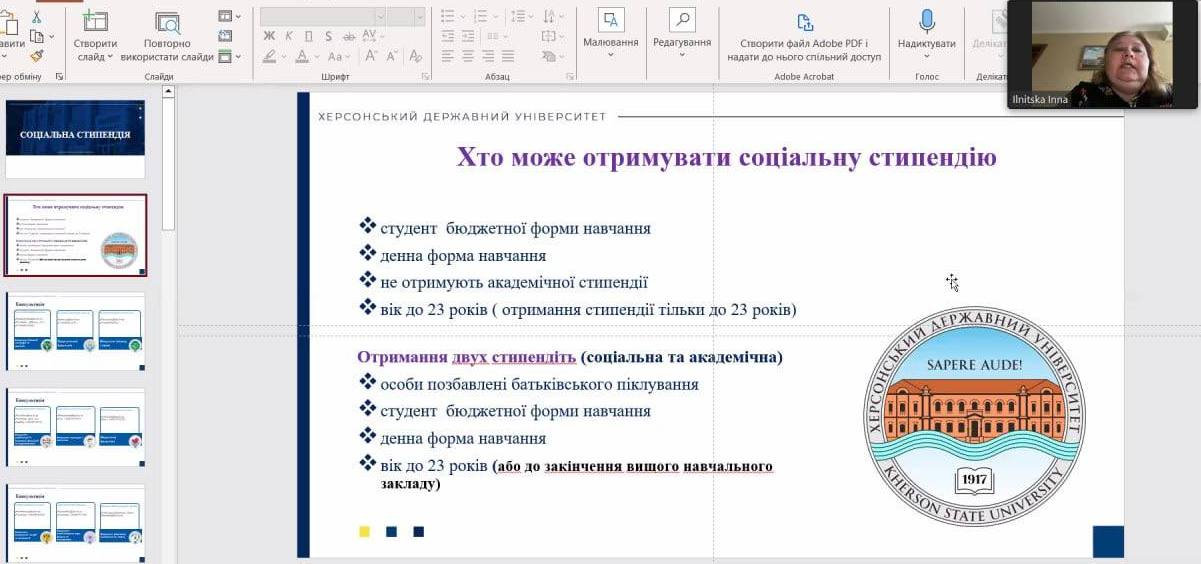Click Створити файл Adobe PDF button label

coord(804,50)
